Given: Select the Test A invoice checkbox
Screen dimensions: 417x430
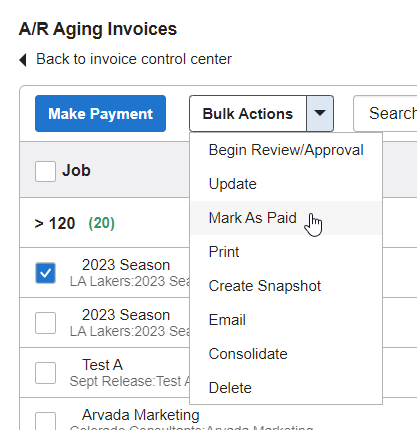Looking at the screenshot, I should (45, 373).
